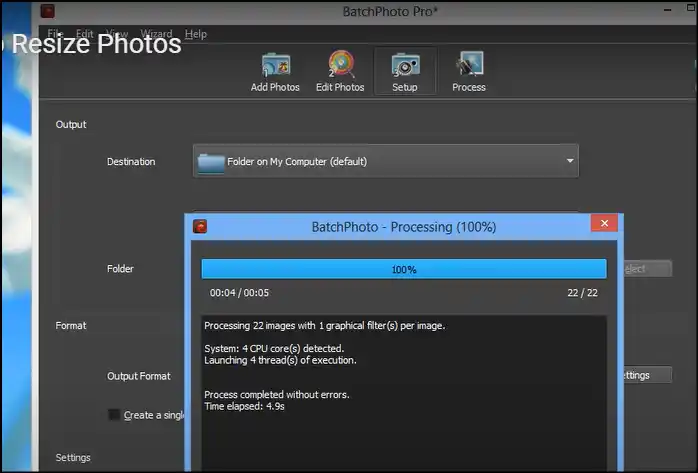This screenshot has height=473, width=698.
Task: Close the Processing dialog
Action: (604, 223)
